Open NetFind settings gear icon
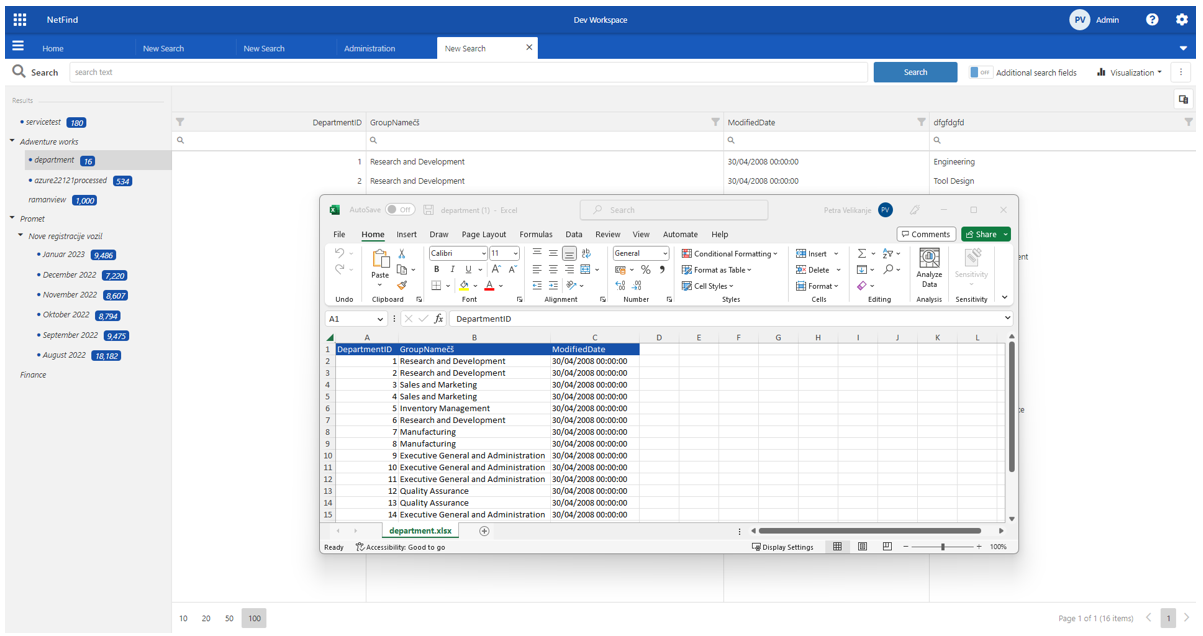The image size is (1203, 636). point(1182,19)
